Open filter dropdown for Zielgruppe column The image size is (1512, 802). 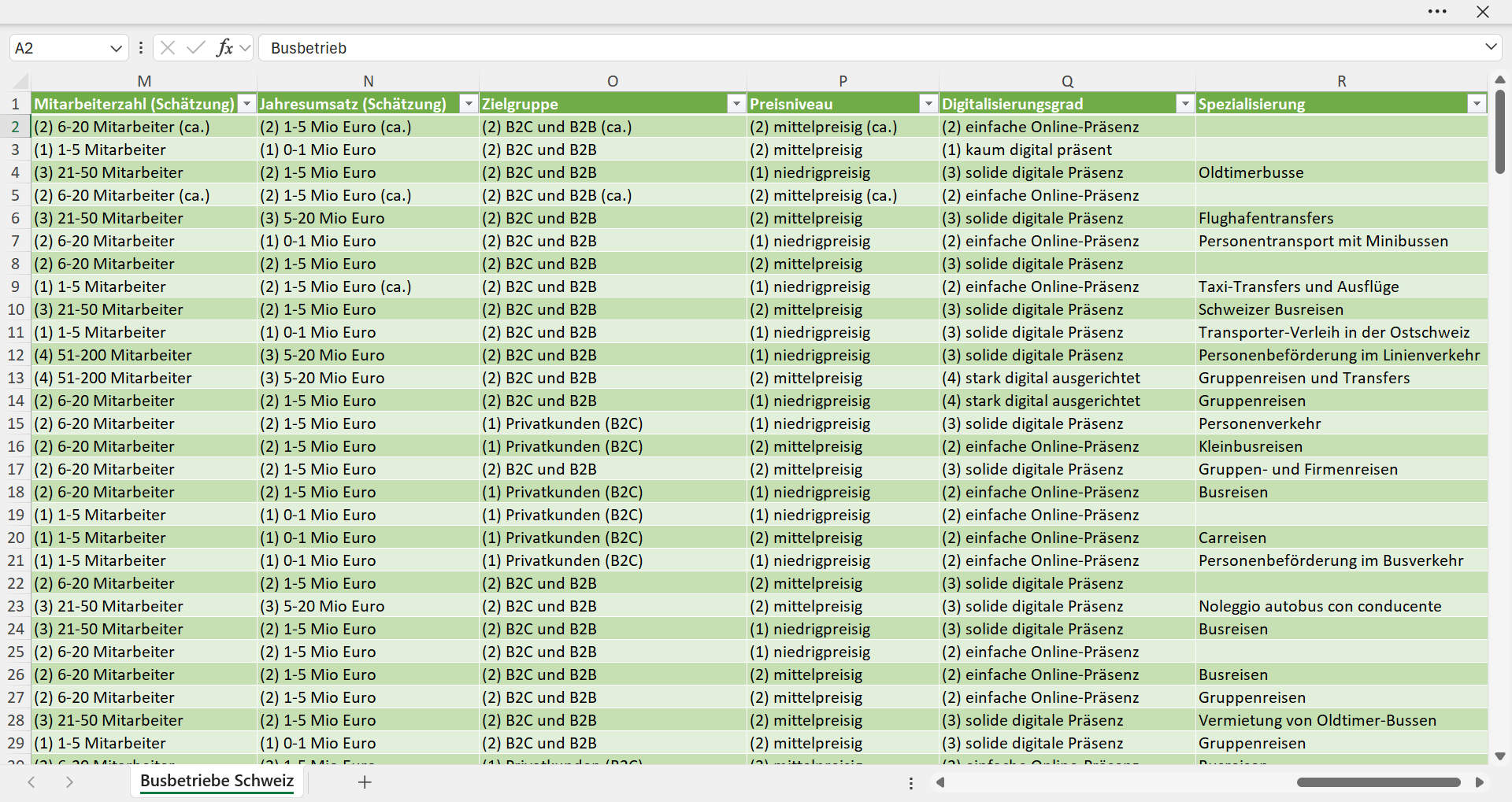coord(736,104)
